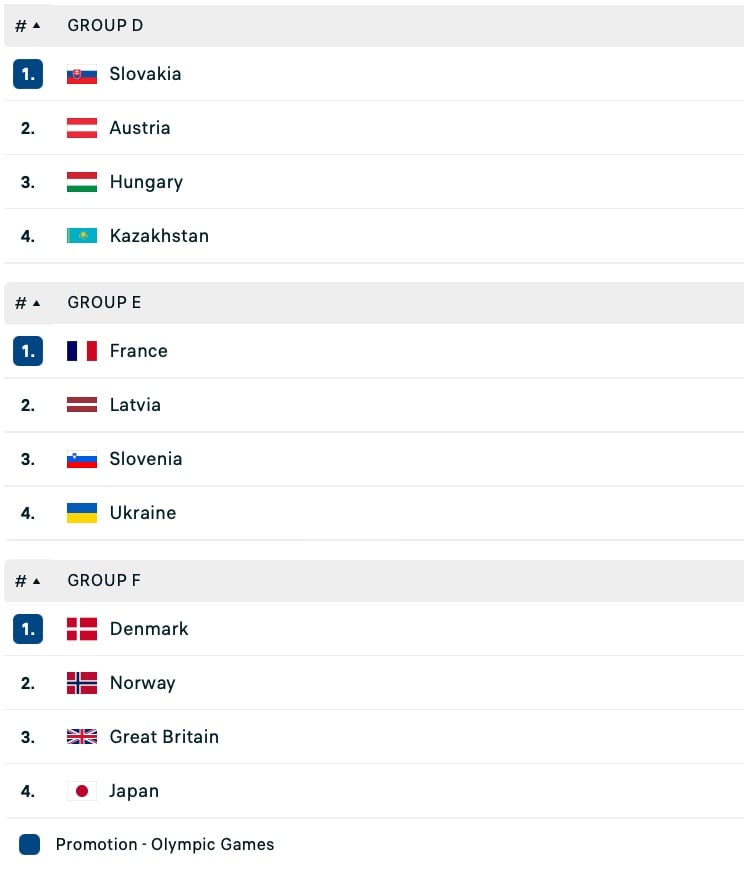This screenshot has width=744, height=874.
Task: Click Denmark's first place rank badge
Action: point(28,629)
